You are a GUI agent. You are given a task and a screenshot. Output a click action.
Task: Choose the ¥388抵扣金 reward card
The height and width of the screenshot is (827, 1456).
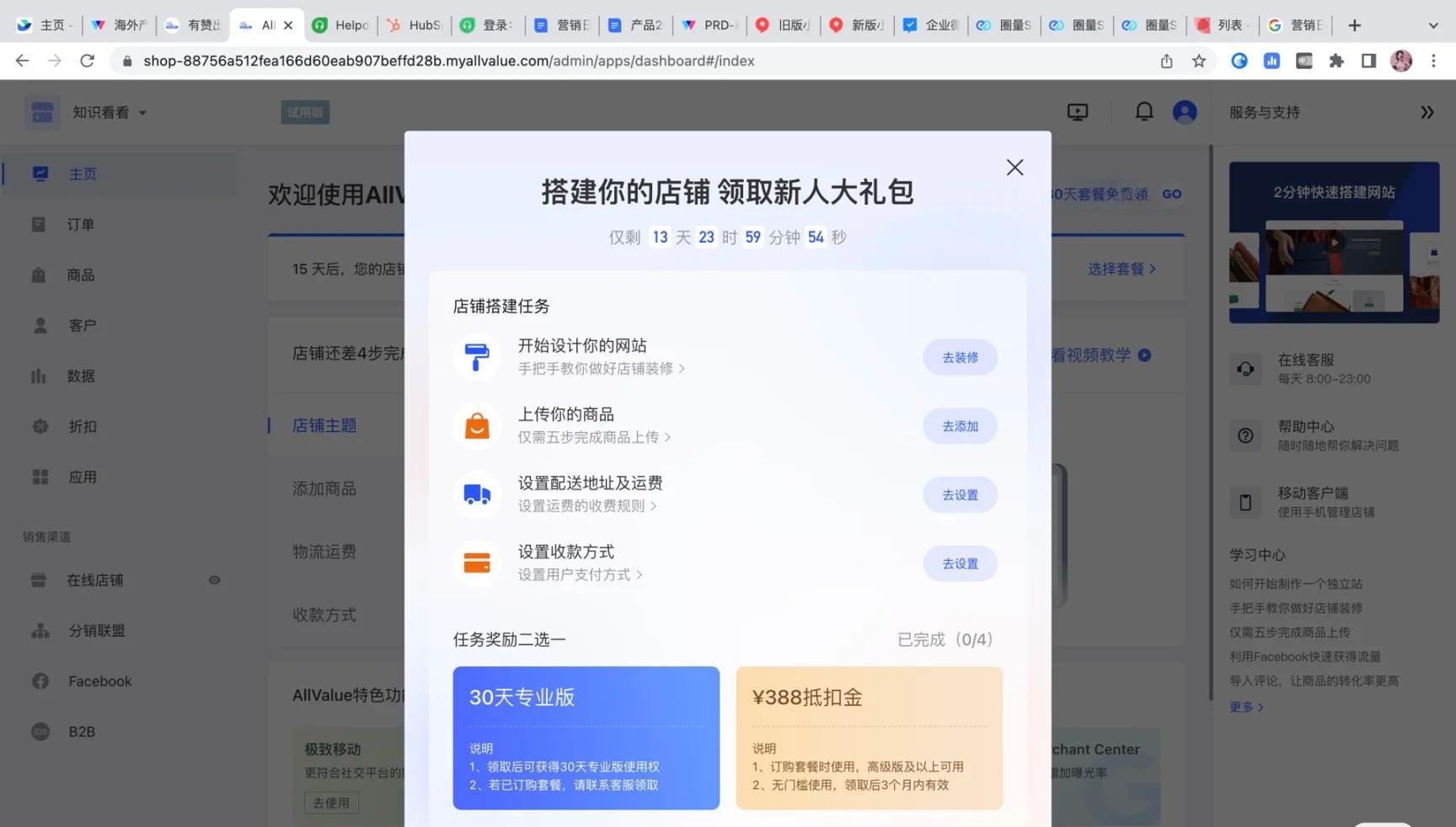pos(869,738)
